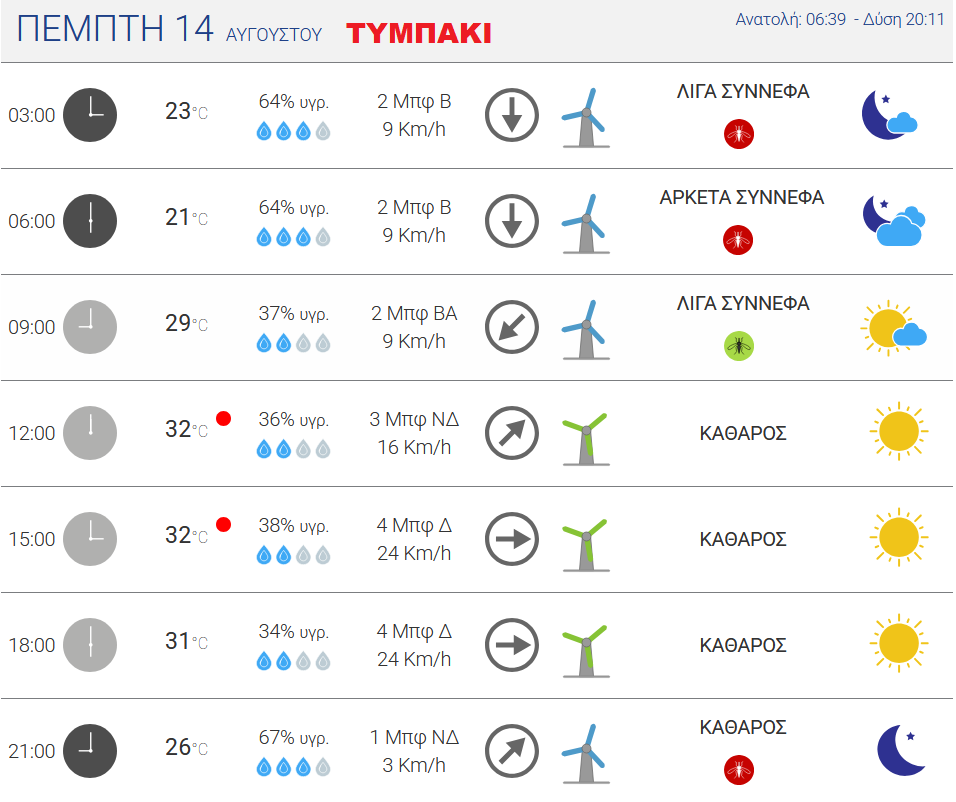
Task: Click the ΑΡΚΕΤΑ ΣΥΝΝΕΦΑ description at 06:00
Action: pos(742,198)
